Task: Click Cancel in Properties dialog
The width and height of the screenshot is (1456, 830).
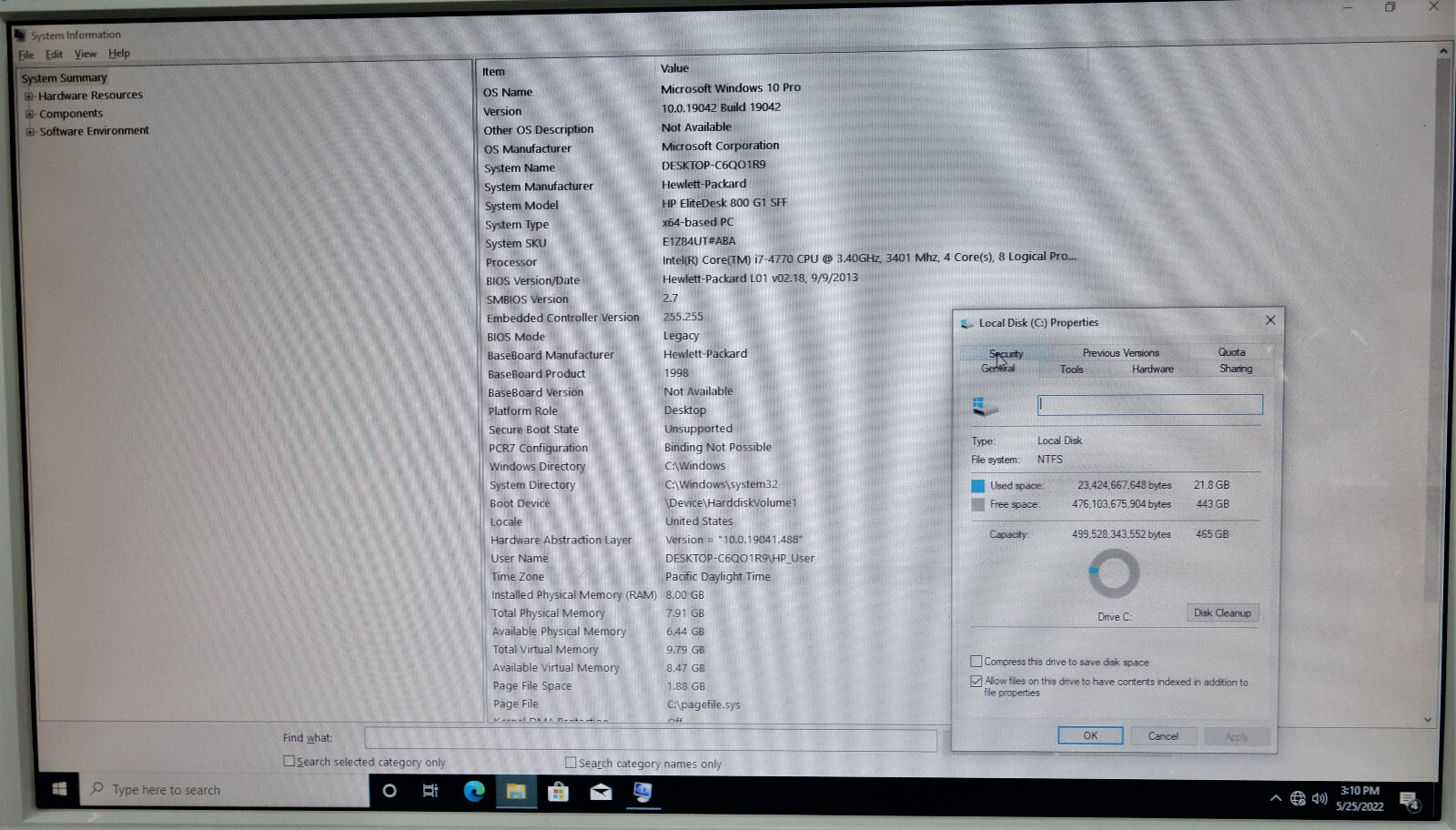Action: (x=1163, y=735)
